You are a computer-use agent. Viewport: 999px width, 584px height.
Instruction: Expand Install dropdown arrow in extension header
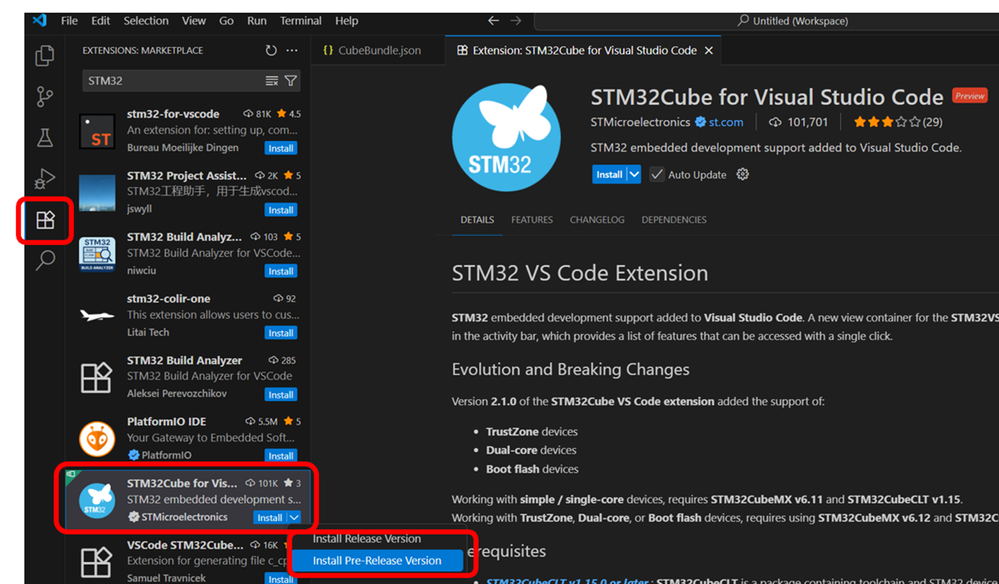point(634,174)
